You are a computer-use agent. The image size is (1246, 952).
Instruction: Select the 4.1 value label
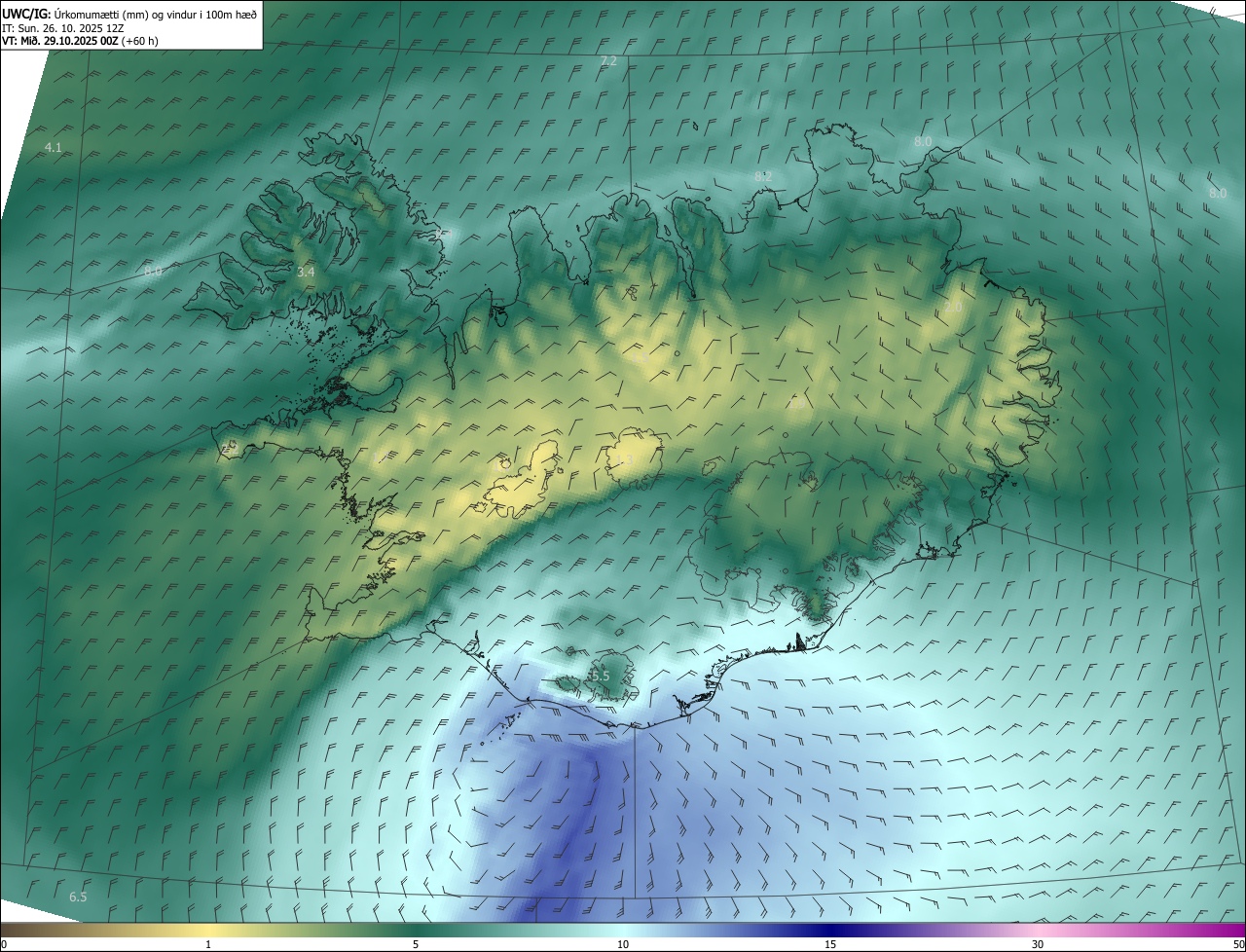click(54, 147)
